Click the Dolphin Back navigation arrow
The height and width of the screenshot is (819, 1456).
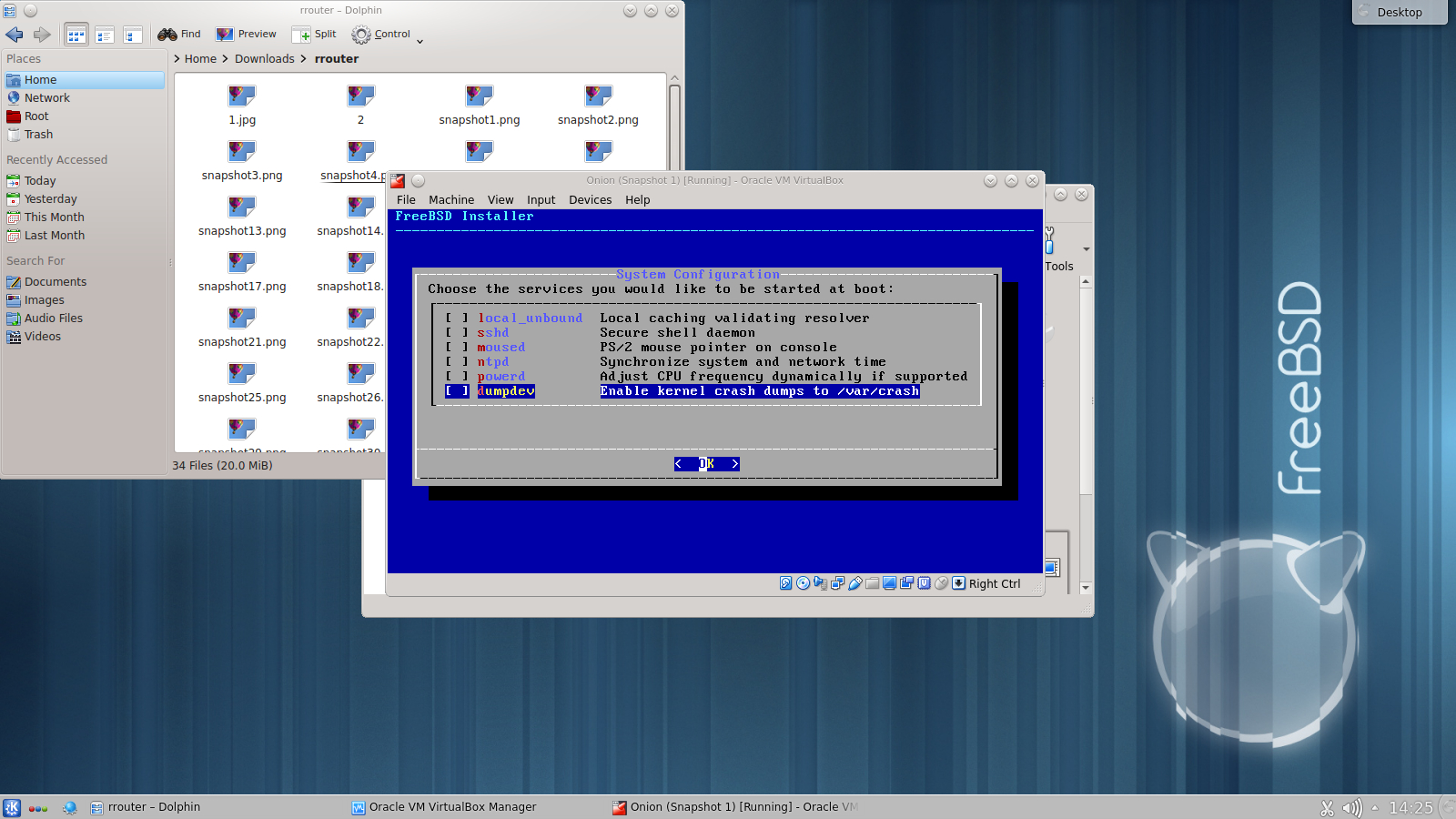pyautogui.click(x=15, y=35)
